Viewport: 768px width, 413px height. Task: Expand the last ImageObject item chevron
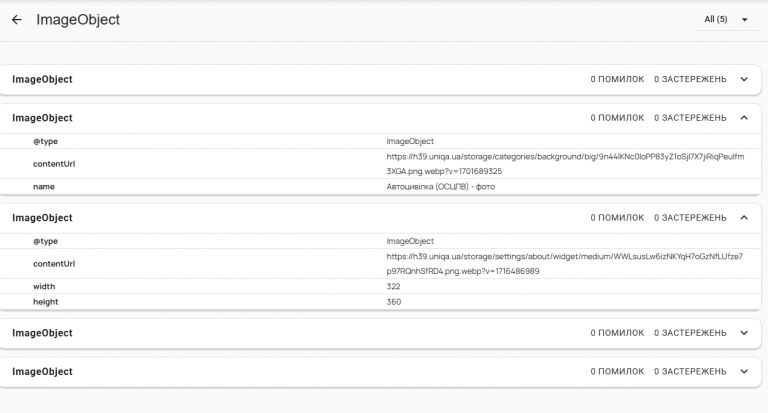pos(743,371)
